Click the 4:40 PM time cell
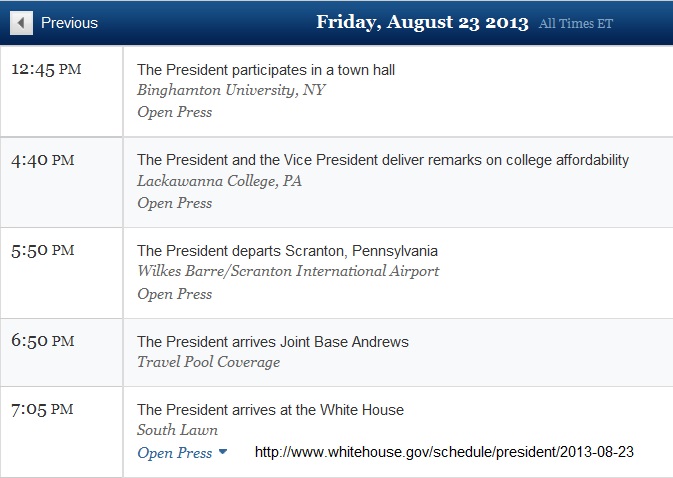 click(43, 160)
